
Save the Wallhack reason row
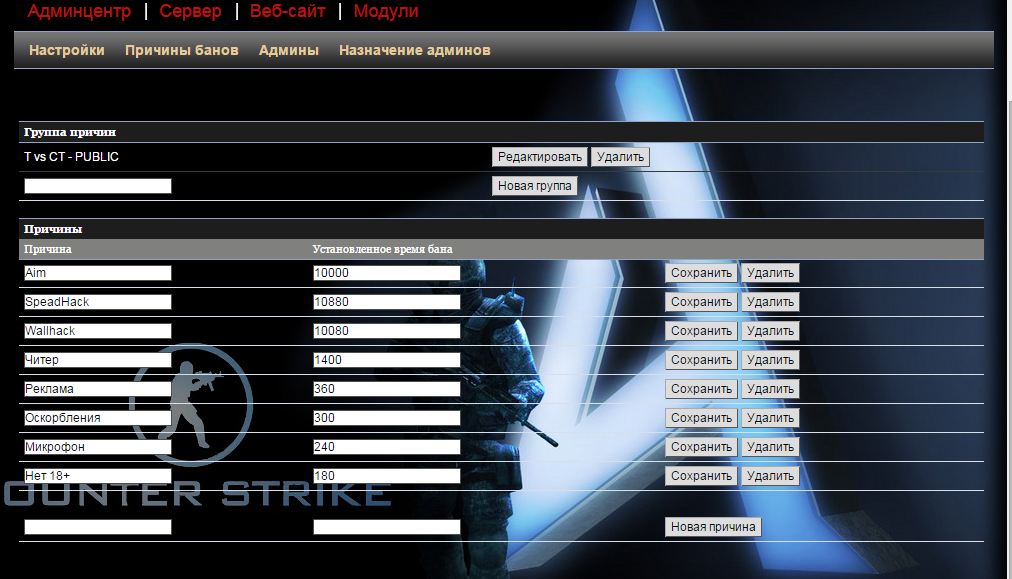(x=701, y=331)
